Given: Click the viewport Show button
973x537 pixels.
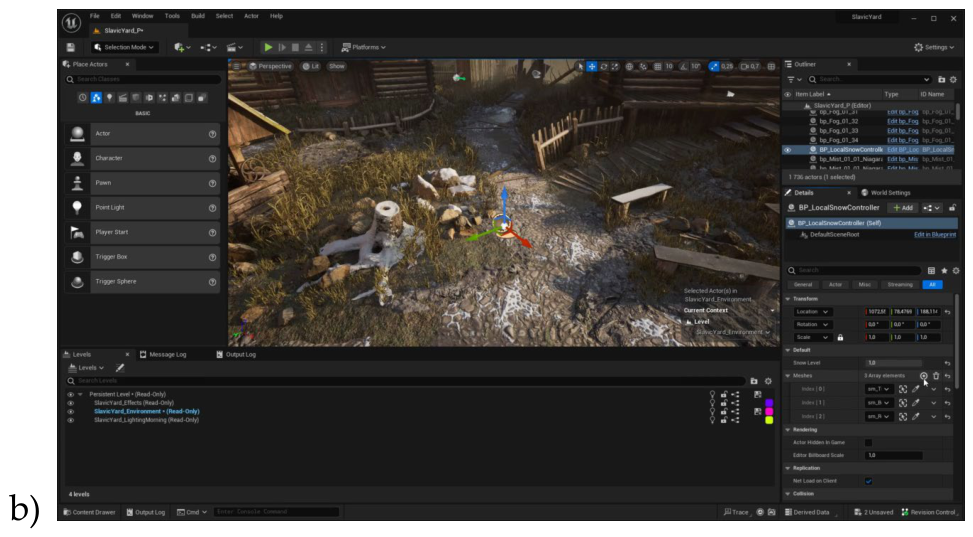Looking at the screenshot, I should coord(336,66).
